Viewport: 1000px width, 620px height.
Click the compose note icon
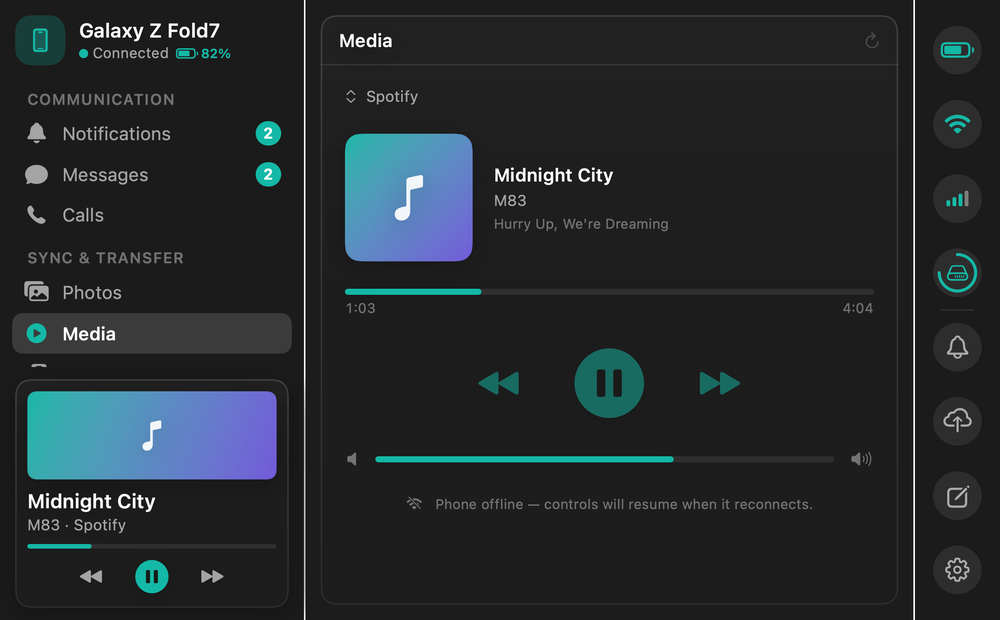[x=957, y=496]
